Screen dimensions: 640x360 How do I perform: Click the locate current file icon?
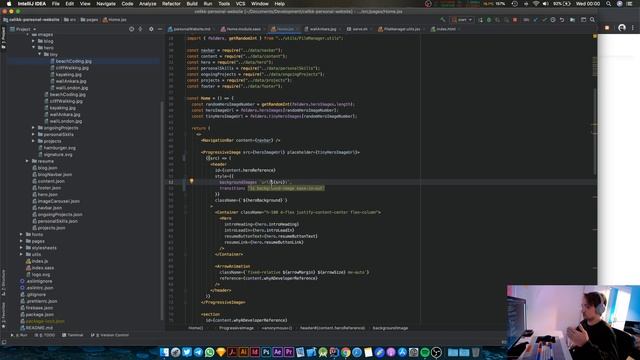pyautogui.click(x=131, y=29)
